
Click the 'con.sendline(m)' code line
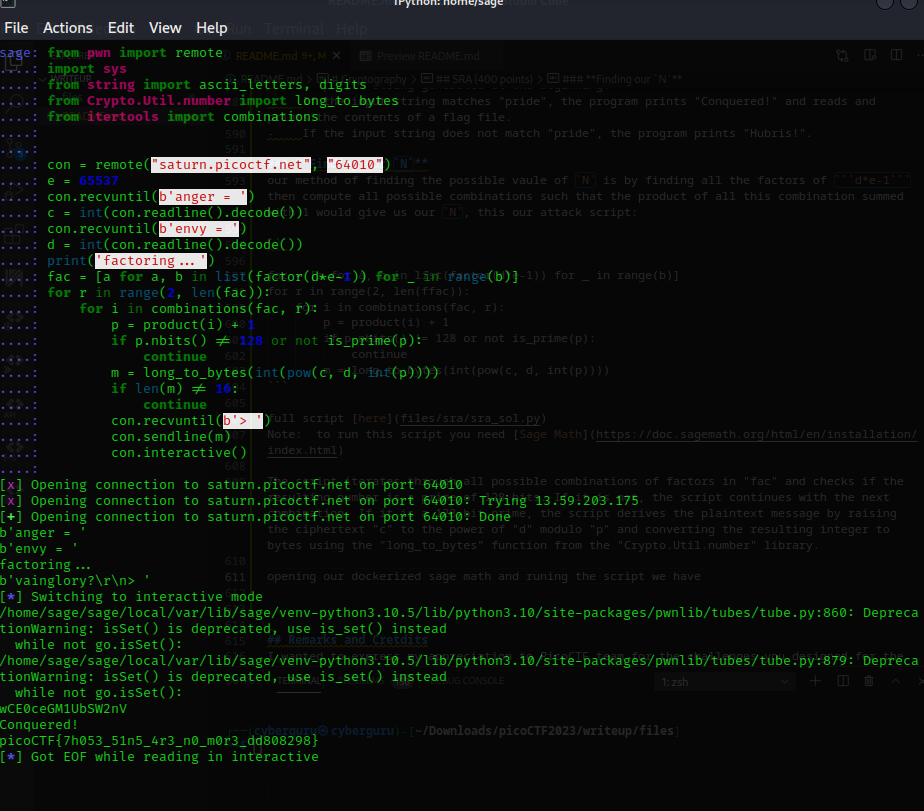point(171,437)
